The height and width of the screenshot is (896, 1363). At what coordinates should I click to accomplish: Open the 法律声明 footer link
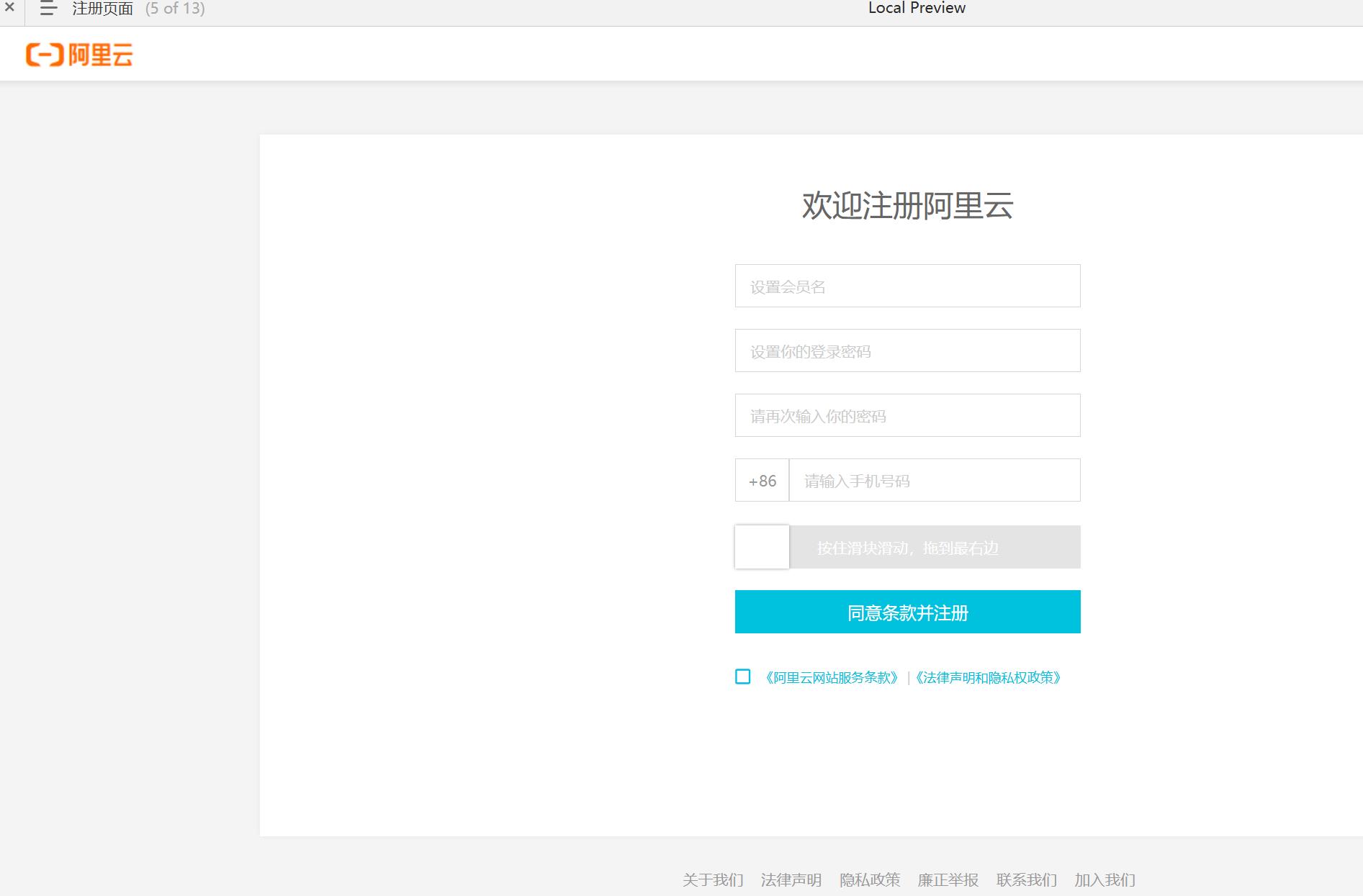791,879
